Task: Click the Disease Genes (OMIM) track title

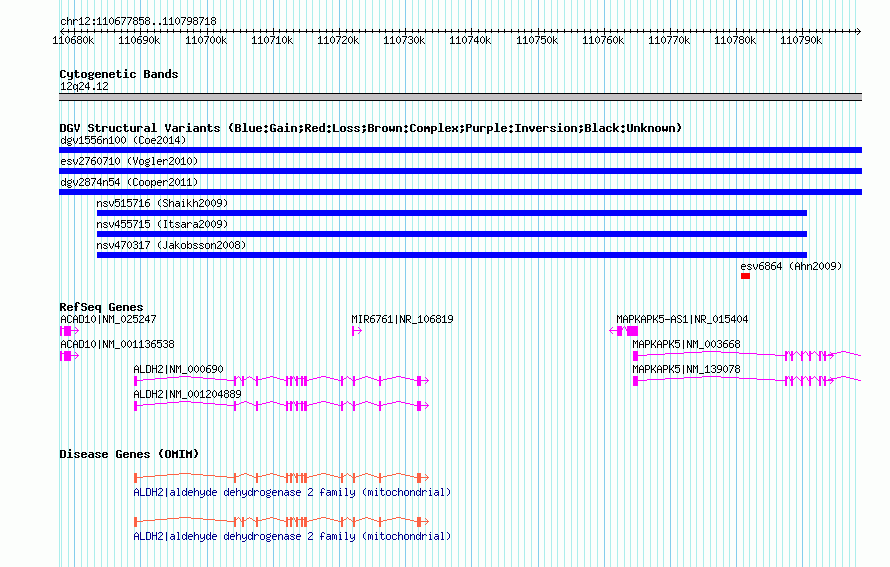Action: pos(129,454)
